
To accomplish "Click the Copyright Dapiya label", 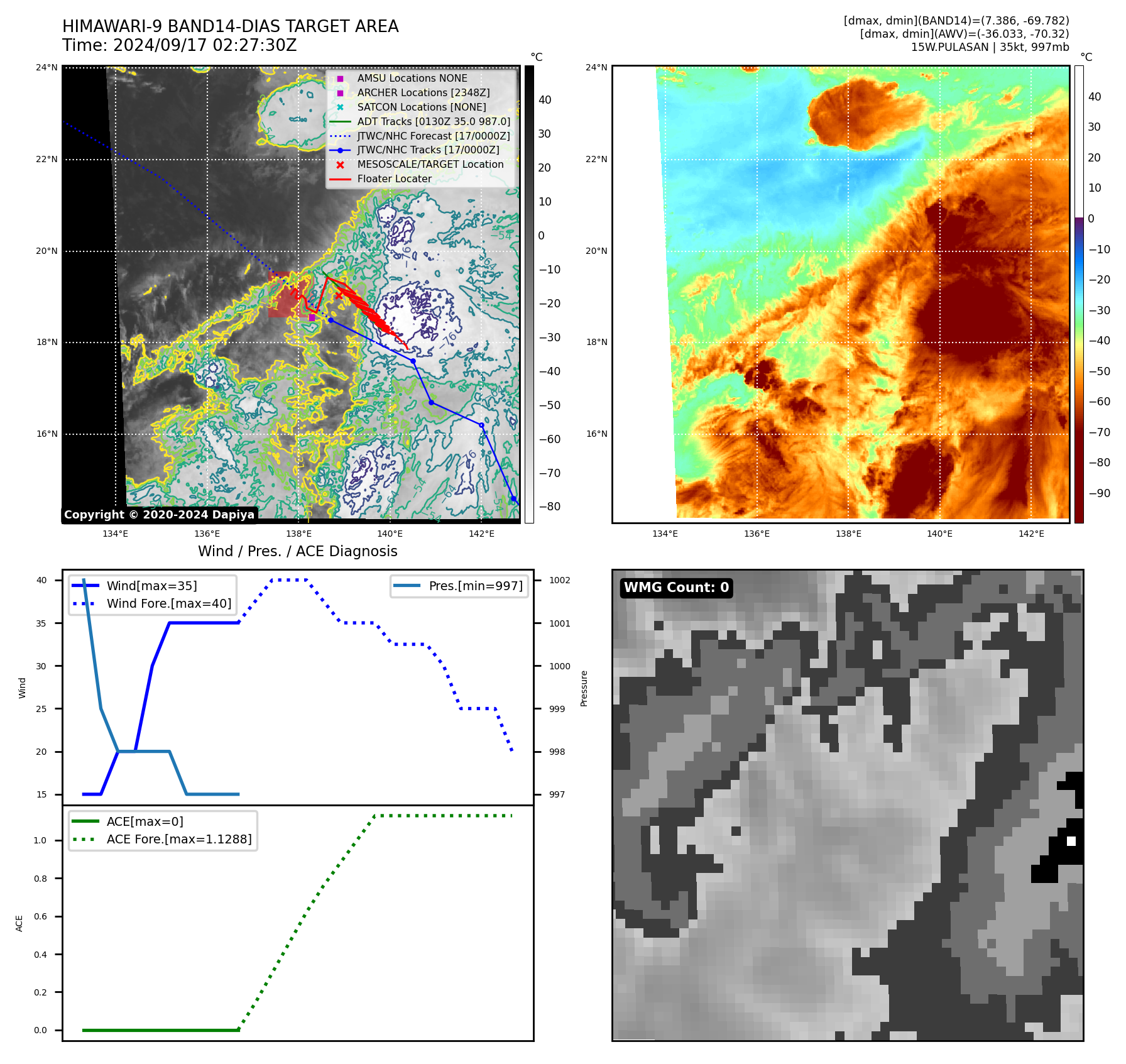I will 159,515.
